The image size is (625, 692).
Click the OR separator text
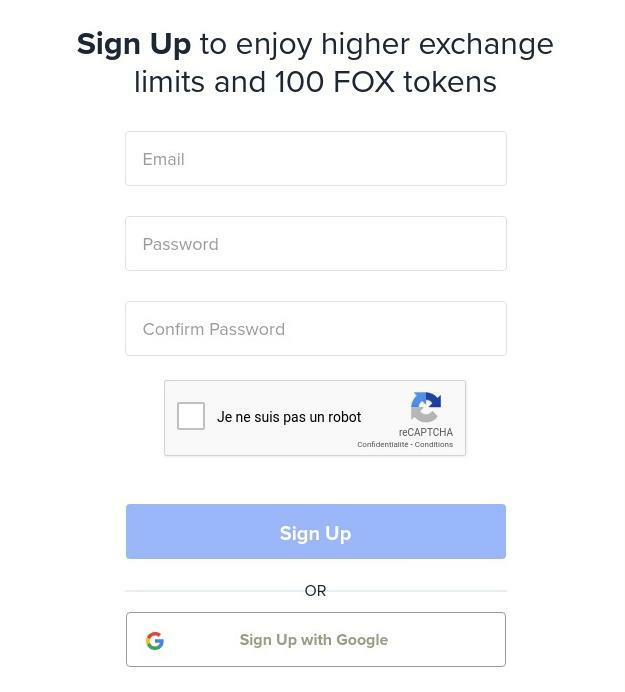click(x=315, y=591)
